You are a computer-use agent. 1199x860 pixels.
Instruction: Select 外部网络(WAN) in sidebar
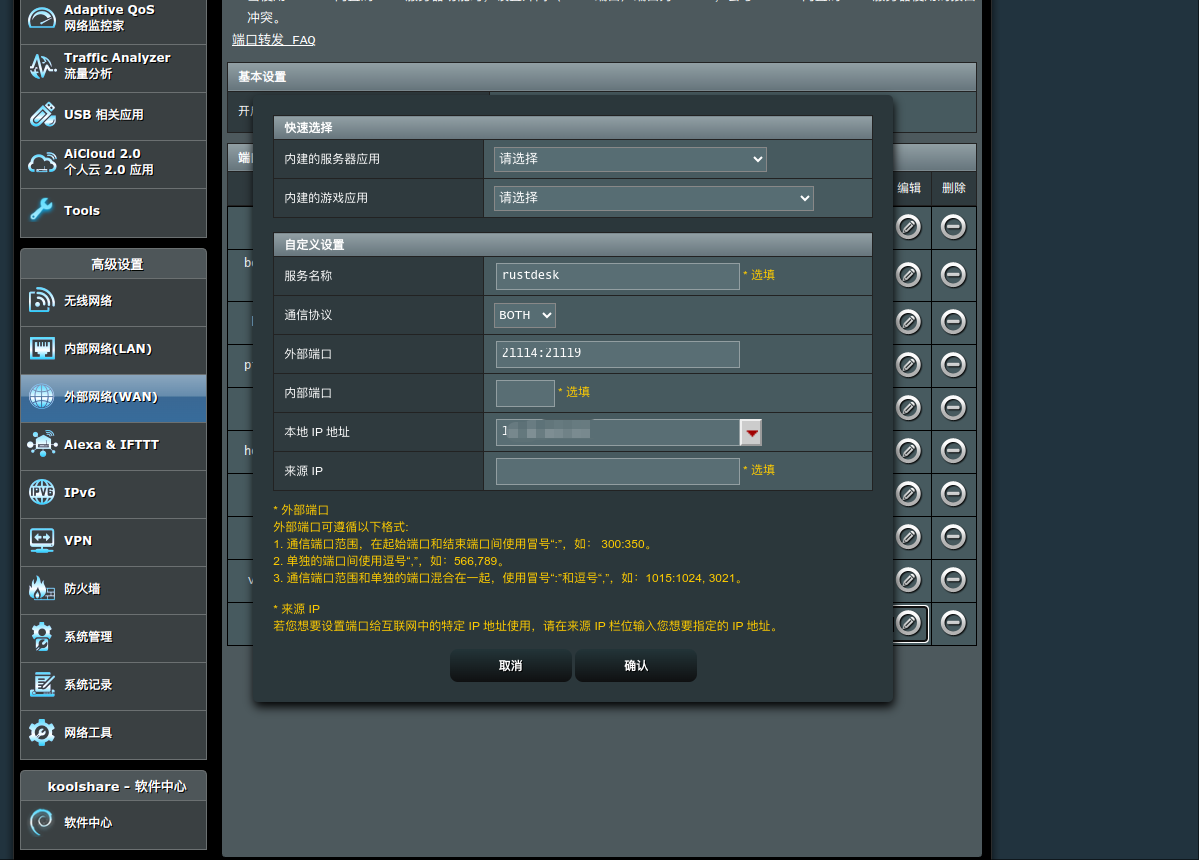point(113,398)
